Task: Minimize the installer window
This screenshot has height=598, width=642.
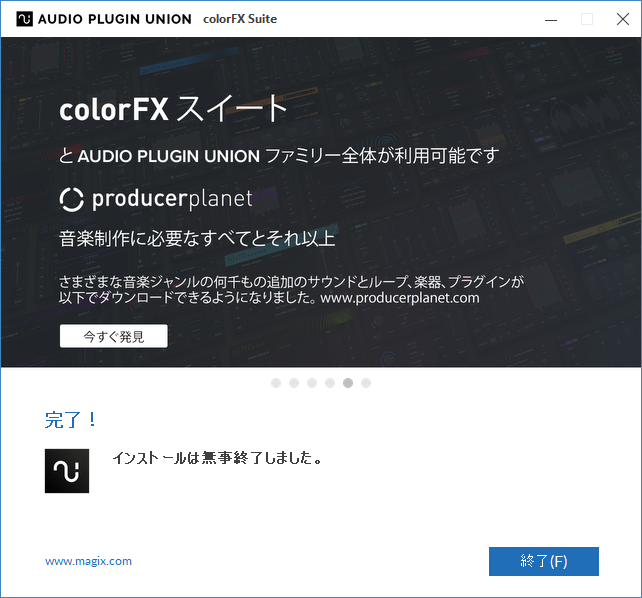Action: (551, 19)
